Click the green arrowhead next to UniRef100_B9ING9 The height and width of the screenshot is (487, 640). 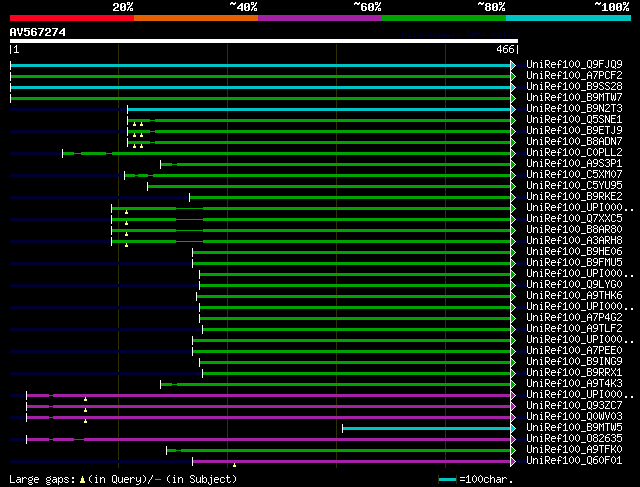pos(514,362)
